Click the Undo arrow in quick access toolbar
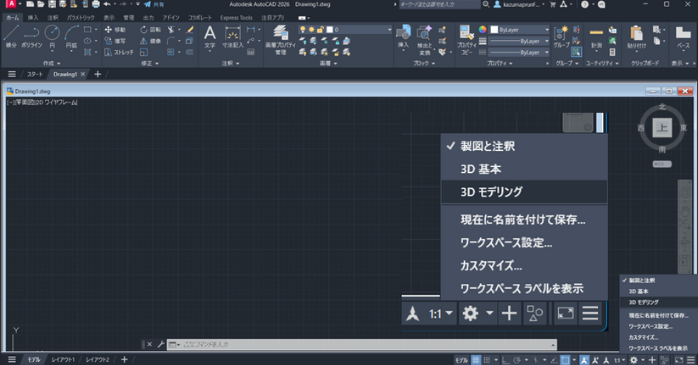 (107, 4)
